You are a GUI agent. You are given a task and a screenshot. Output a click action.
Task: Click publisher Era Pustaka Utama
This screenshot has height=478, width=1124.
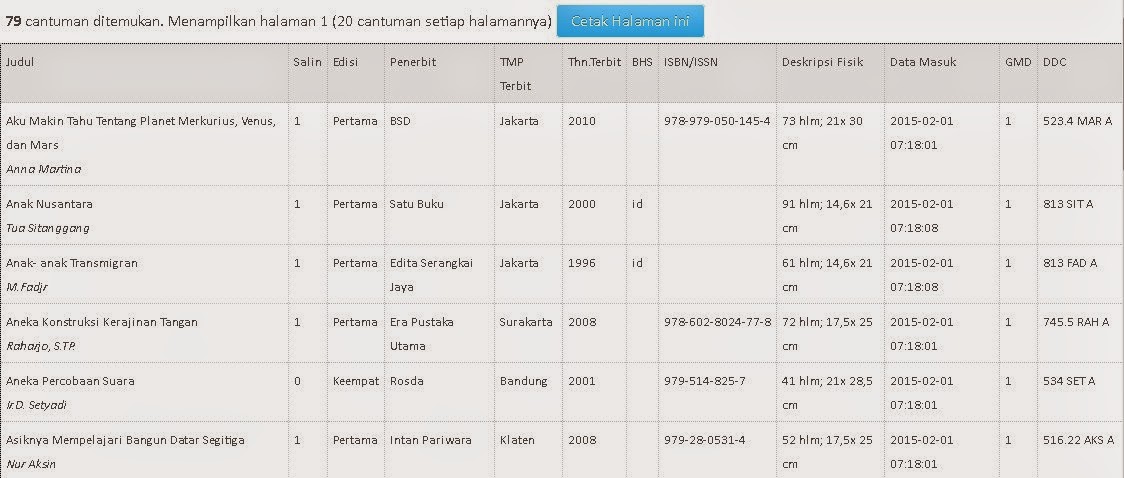(x=422, y=334)
